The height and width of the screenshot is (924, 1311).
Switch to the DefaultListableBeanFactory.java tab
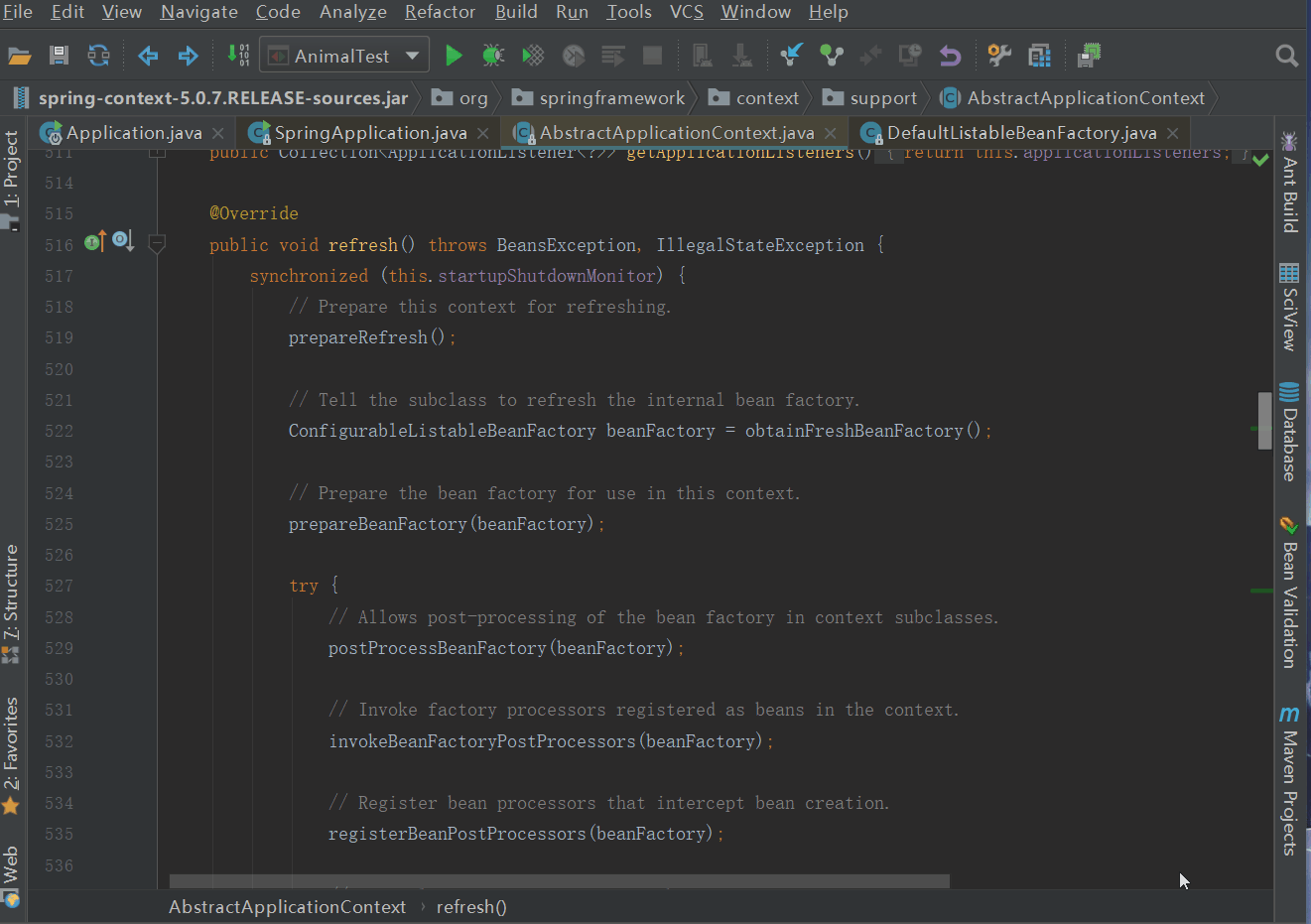coord(1022,132)
